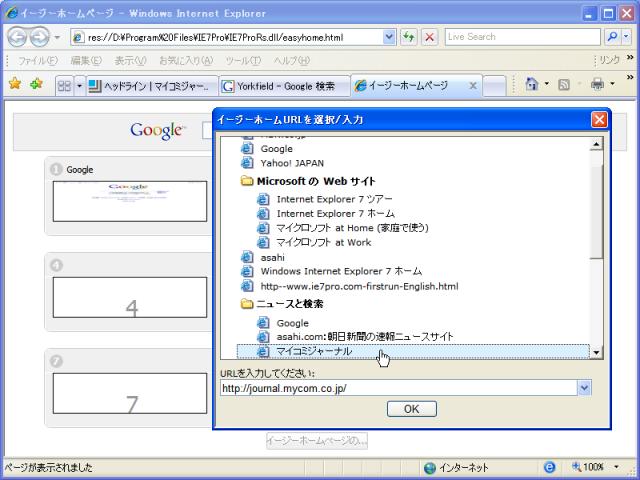Click the Refresh button
Screen dimensions: 640x480
[x=409, y=37]
